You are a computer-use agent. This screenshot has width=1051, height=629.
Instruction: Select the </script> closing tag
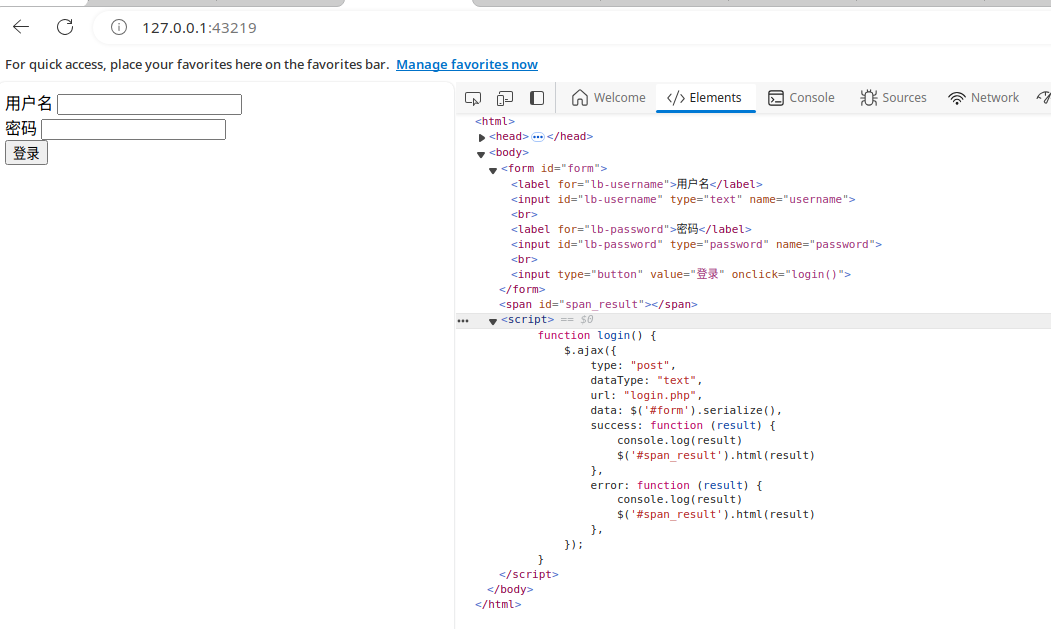(x=528, y=574)
